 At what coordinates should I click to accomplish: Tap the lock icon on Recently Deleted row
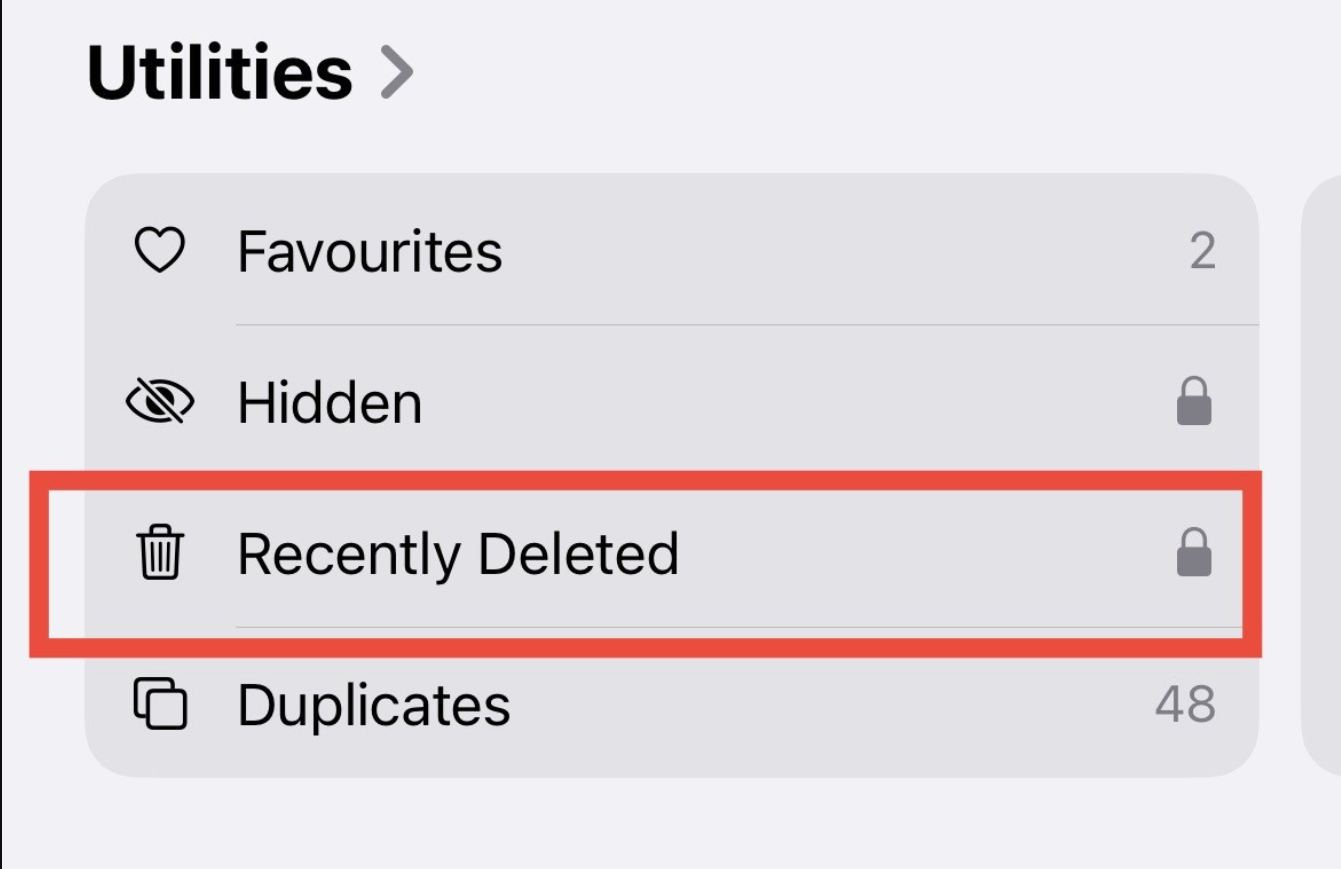[x=1194, y=553]
